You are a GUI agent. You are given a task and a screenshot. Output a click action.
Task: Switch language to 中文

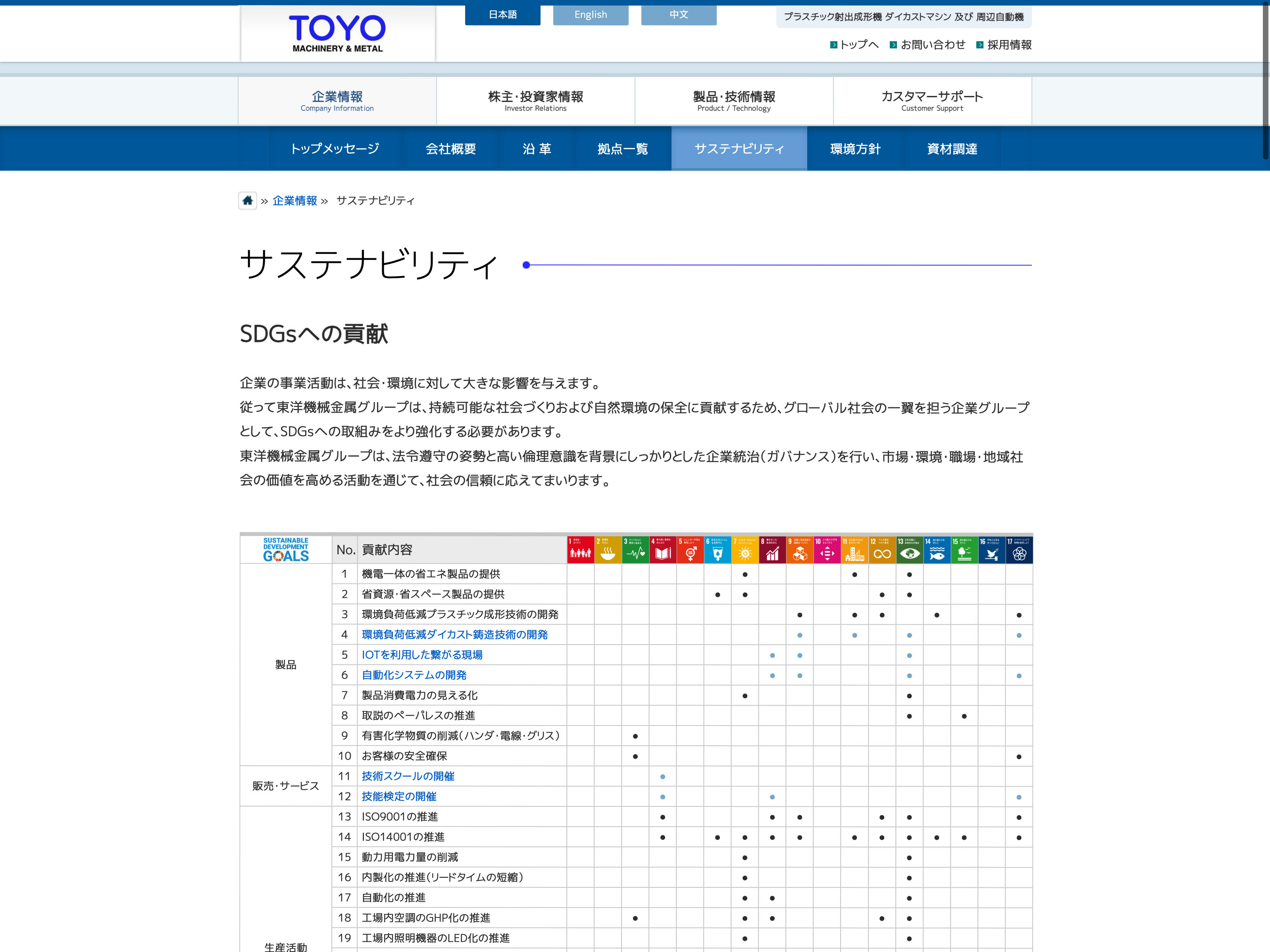pos(678,15)
